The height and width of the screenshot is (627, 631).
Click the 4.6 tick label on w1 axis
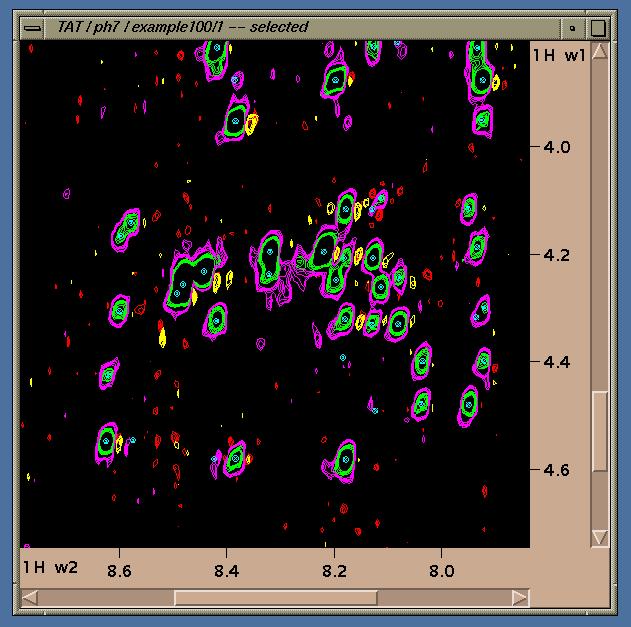[x=557, y=470]
